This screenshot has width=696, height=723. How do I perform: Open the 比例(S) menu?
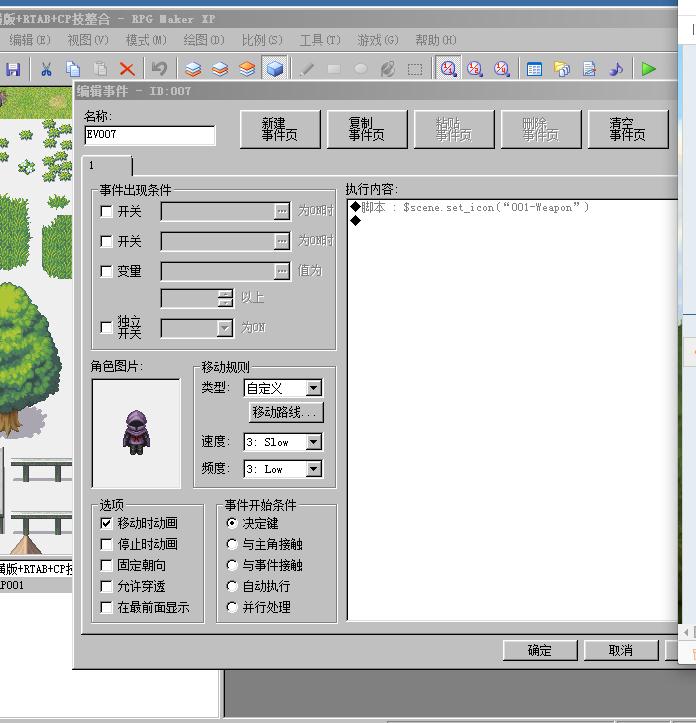pyautogui.click(x=262, y=40)
